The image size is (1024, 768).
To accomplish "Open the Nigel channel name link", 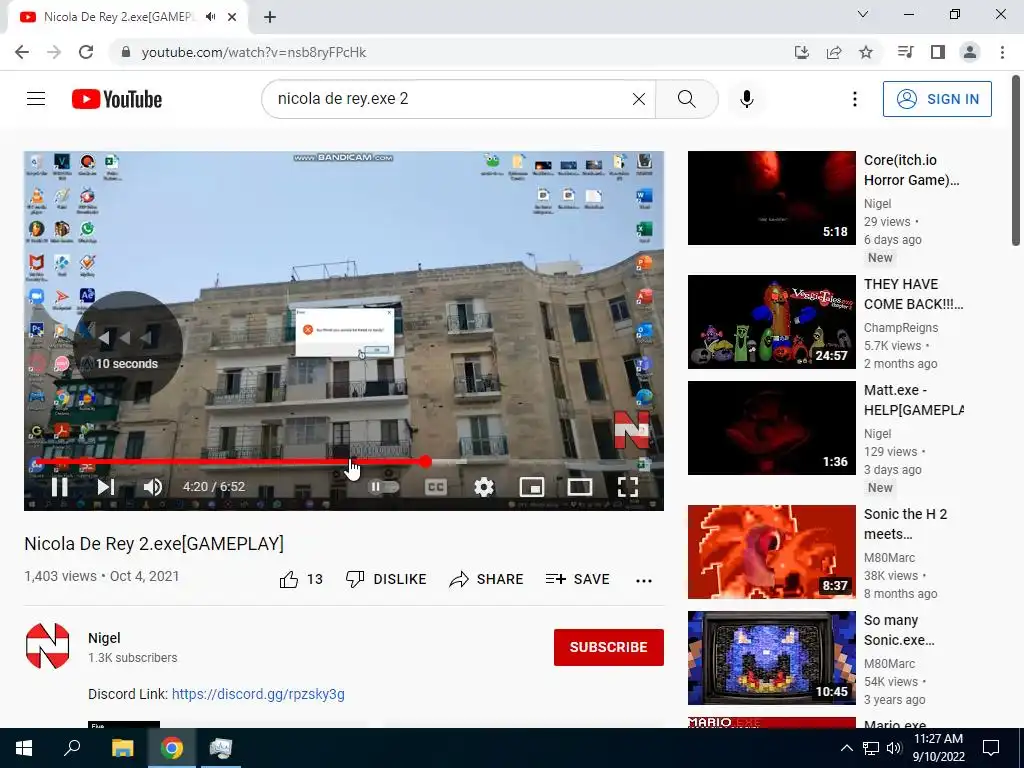I will (104, 638).
